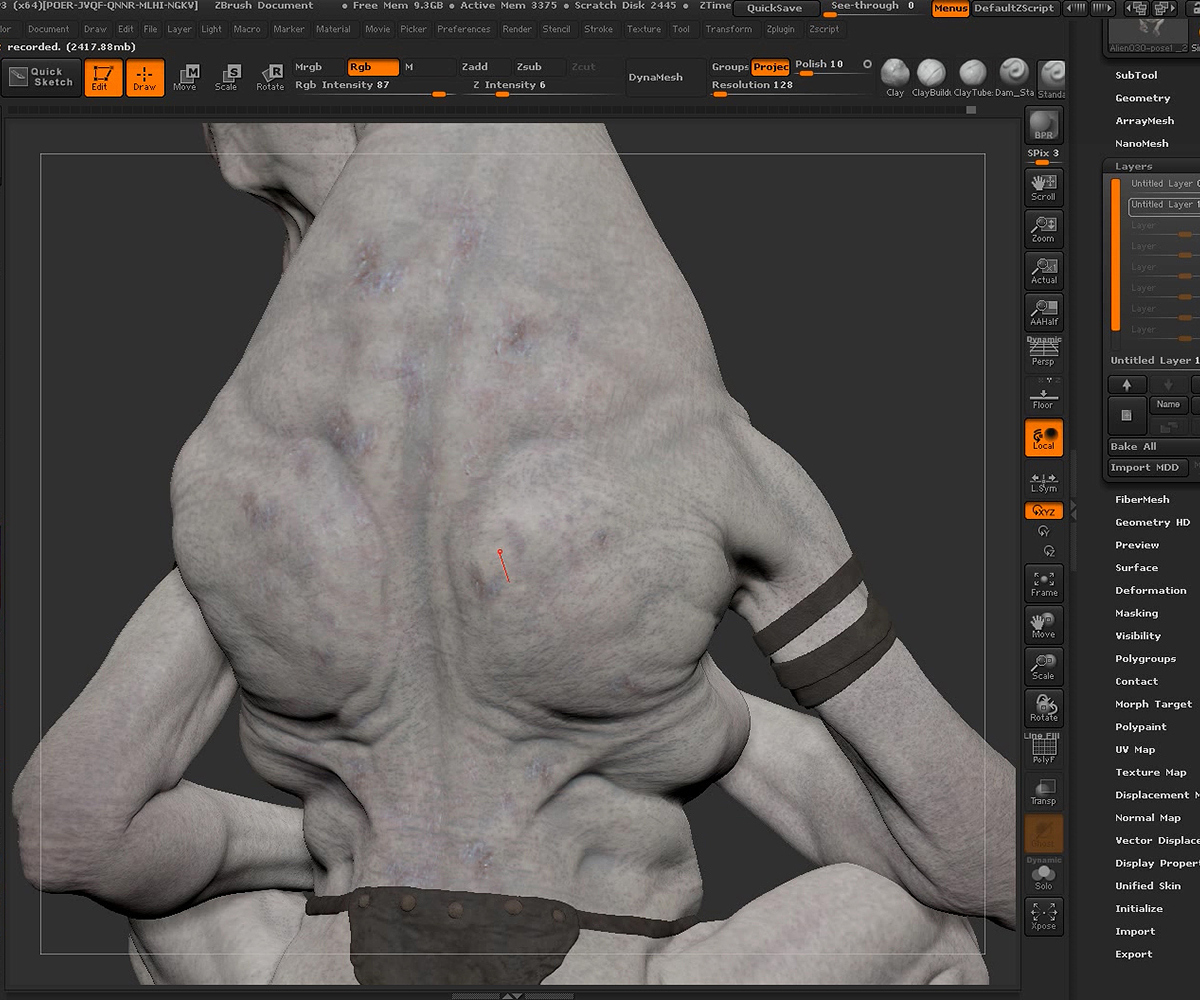This screenshot has height=1000, width=1200.
Task: Switch to Scale transform mode in the top shelf
Action: tap(227, 77)
